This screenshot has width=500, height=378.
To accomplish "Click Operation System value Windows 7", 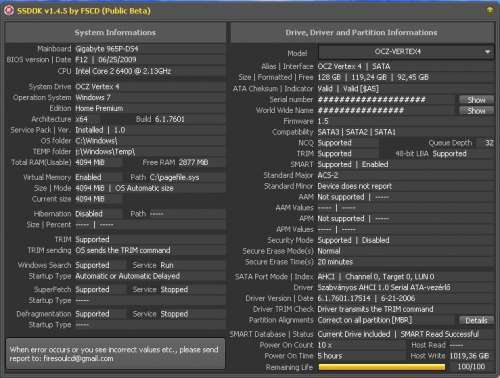I will 93,98.
